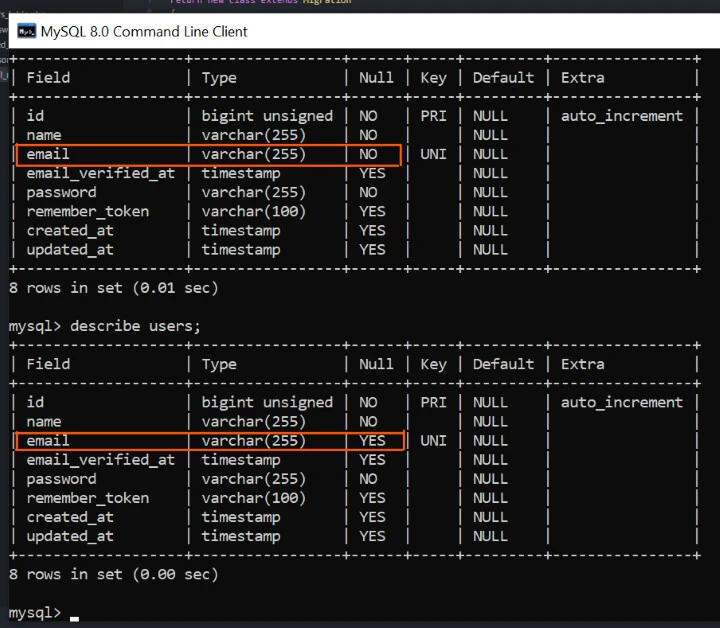The width and height of the screenshot is (720, 628).
Task: Click the Type column header in the second table
Action: pos(219,365)
